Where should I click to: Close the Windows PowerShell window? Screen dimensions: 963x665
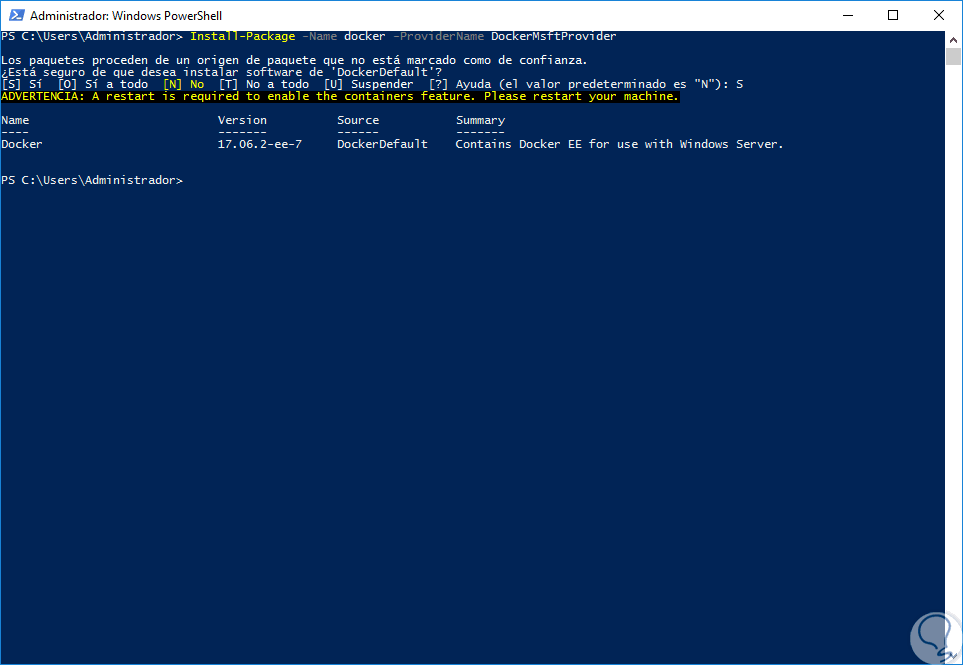(939, 16)
